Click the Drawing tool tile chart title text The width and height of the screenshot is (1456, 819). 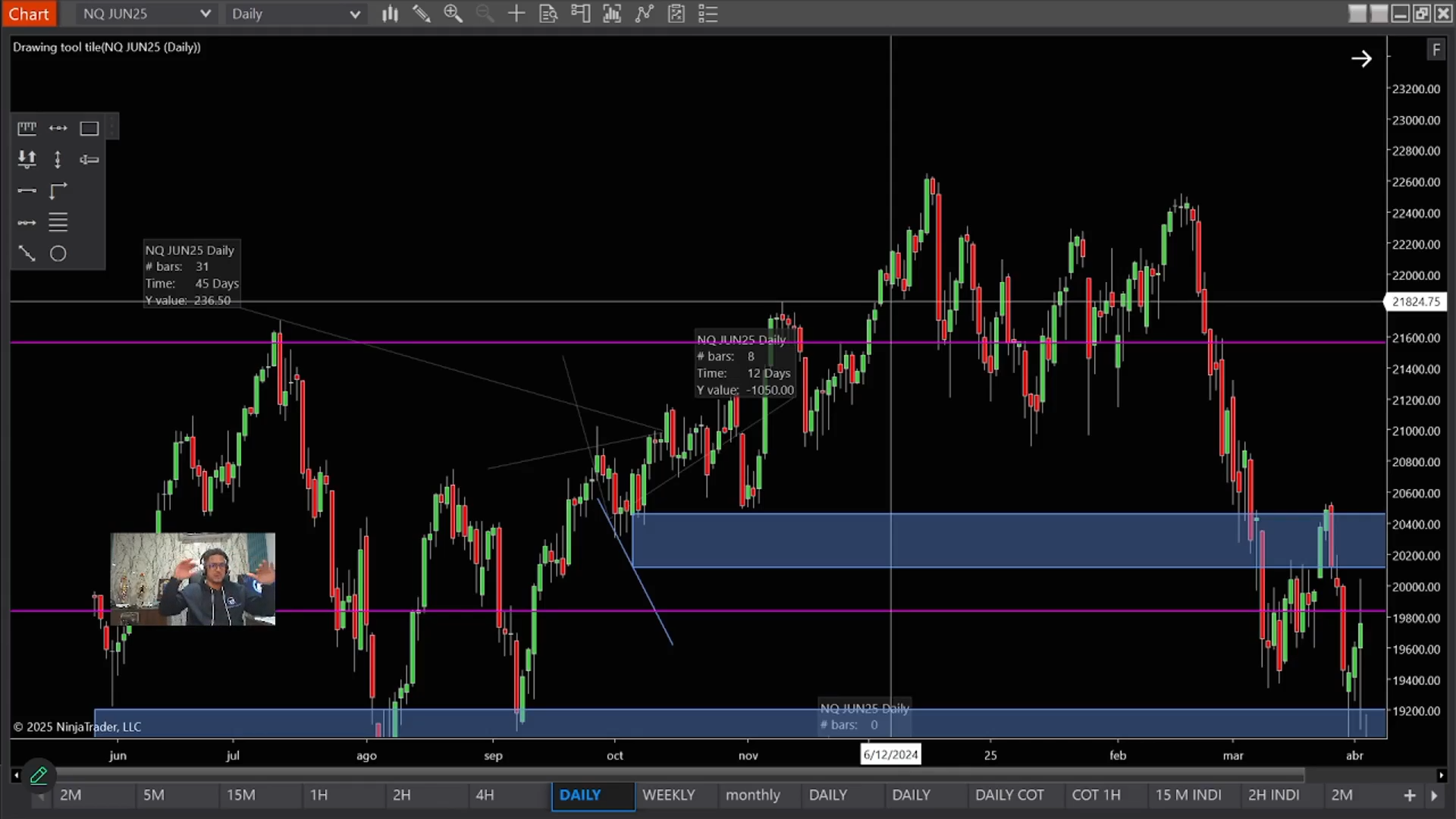(x=107, y=47)
